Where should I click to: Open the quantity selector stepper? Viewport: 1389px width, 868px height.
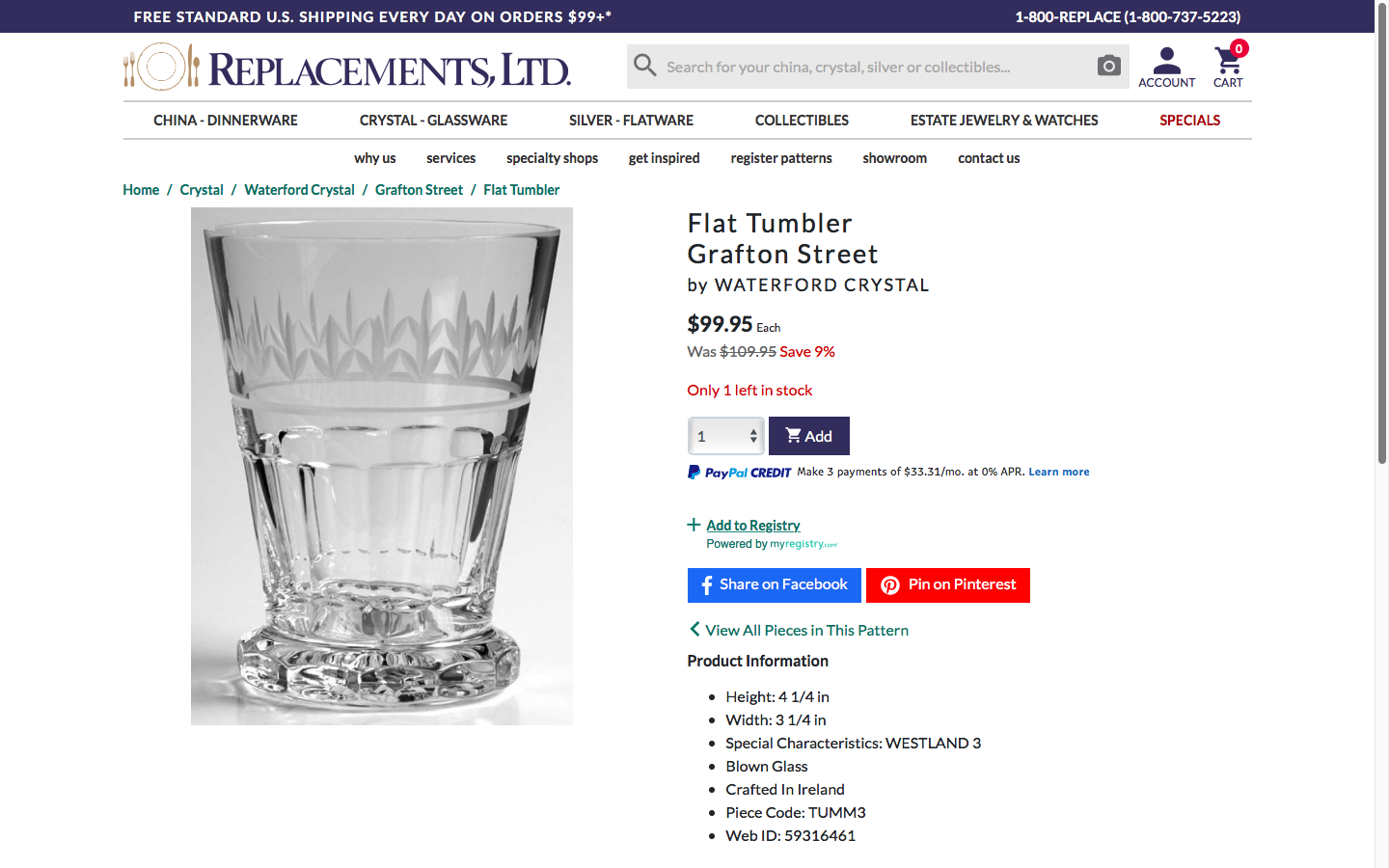726,436
